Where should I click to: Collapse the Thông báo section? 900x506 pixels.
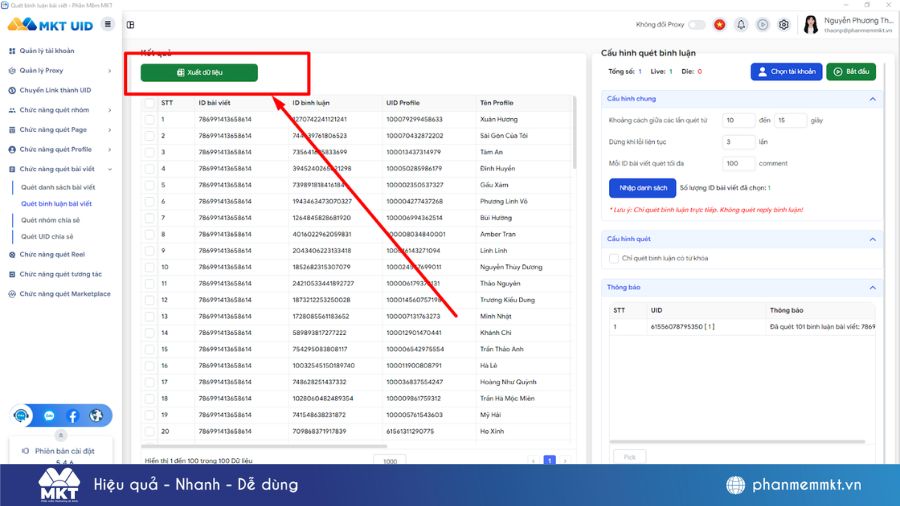[x=872, y=287]
